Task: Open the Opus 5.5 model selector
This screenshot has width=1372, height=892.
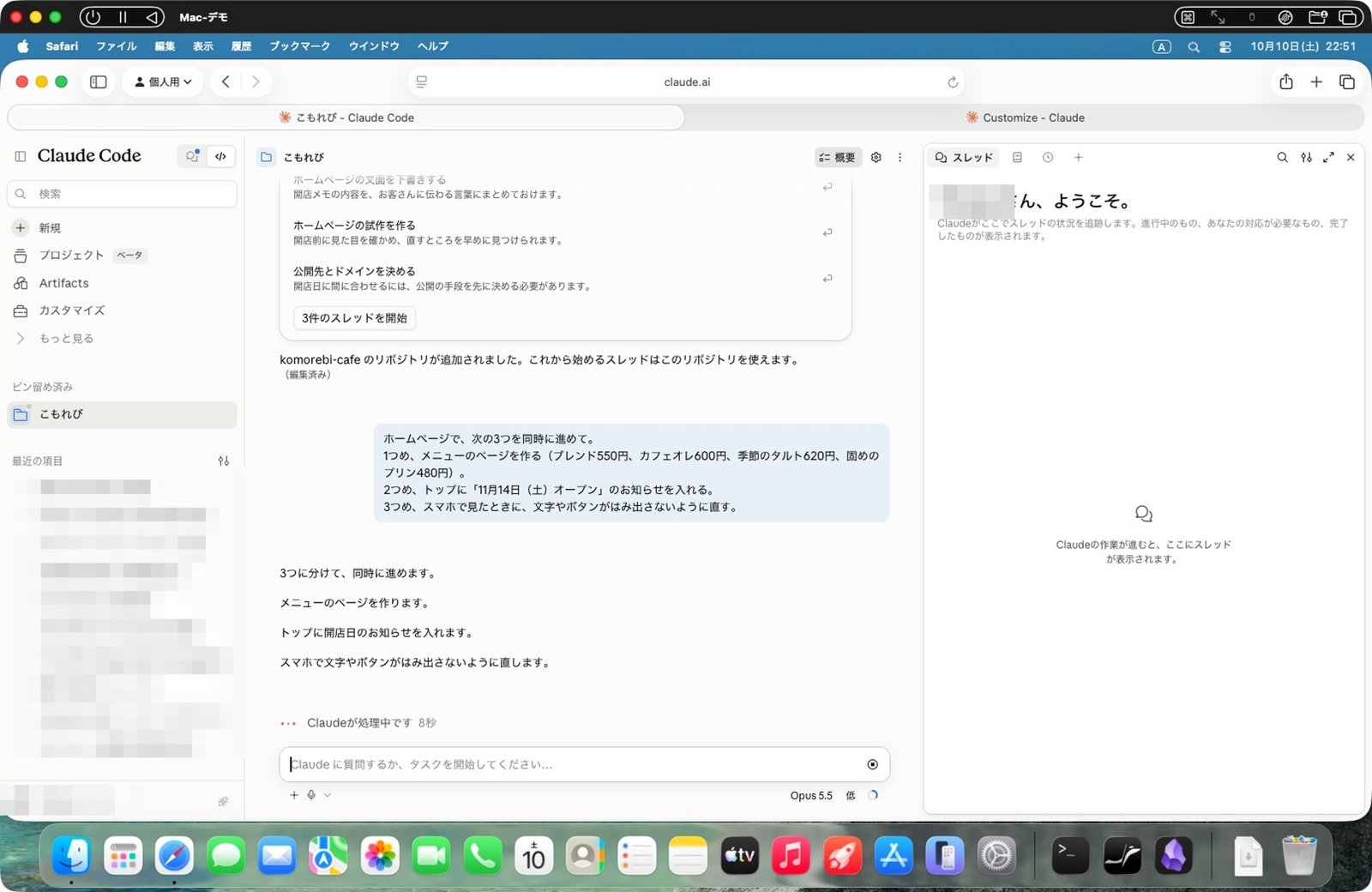Action: point(811,795)
